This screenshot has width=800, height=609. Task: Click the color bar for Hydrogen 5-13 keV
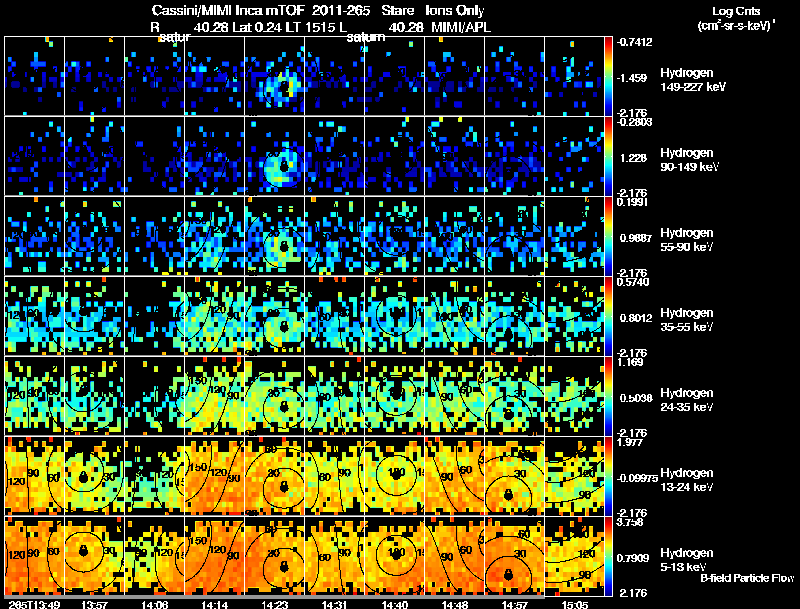click(608, 556)
